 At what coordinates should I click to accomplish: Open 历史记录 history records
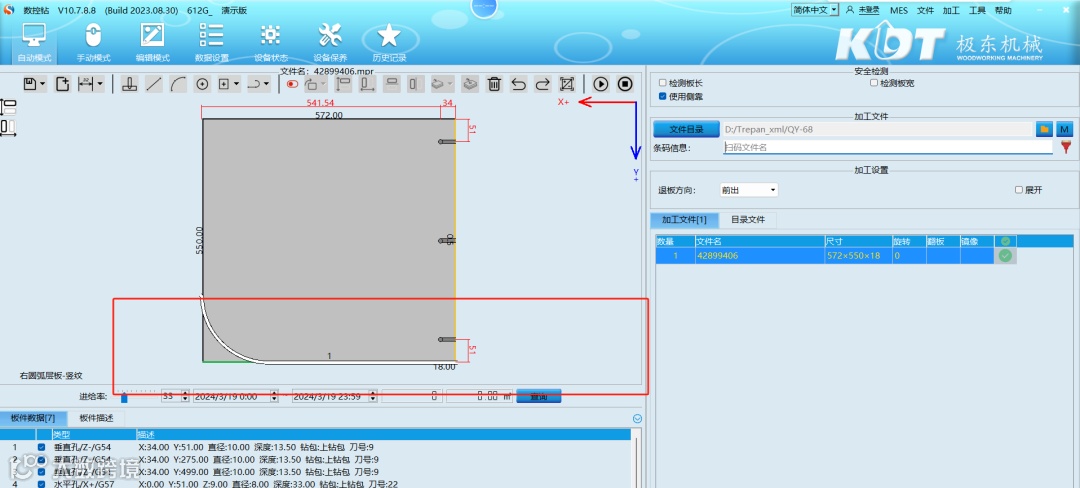[x=389, y=41]
